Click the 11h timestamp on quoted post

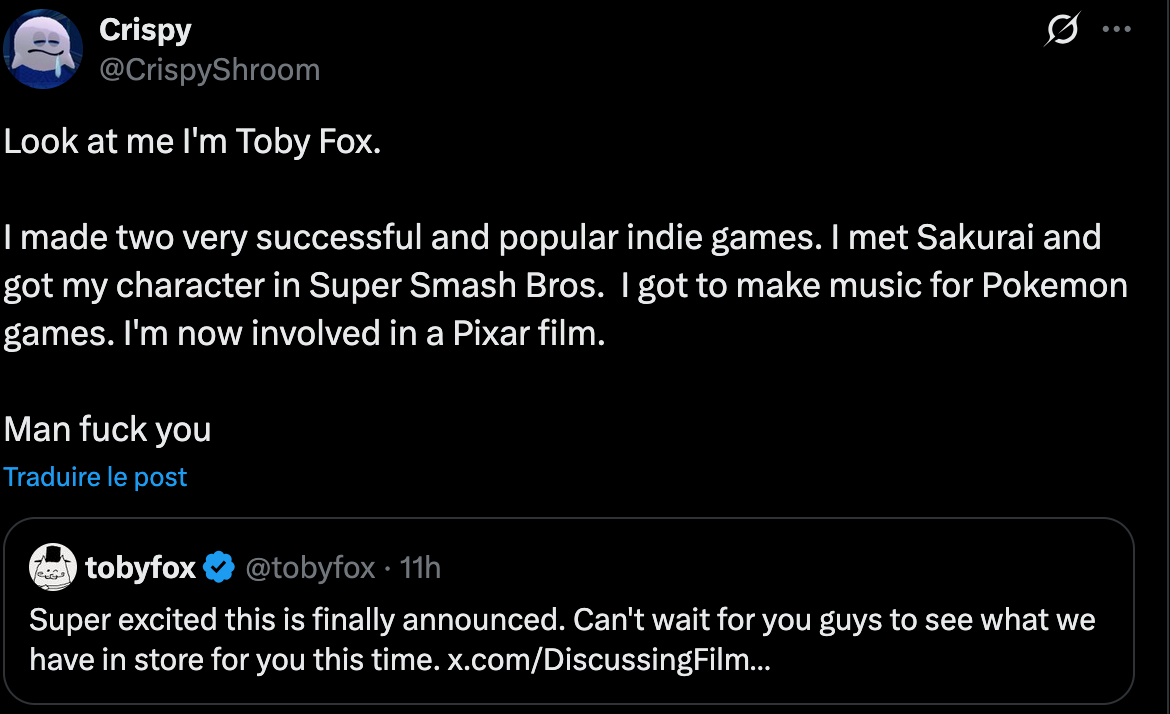coord(420,568)
